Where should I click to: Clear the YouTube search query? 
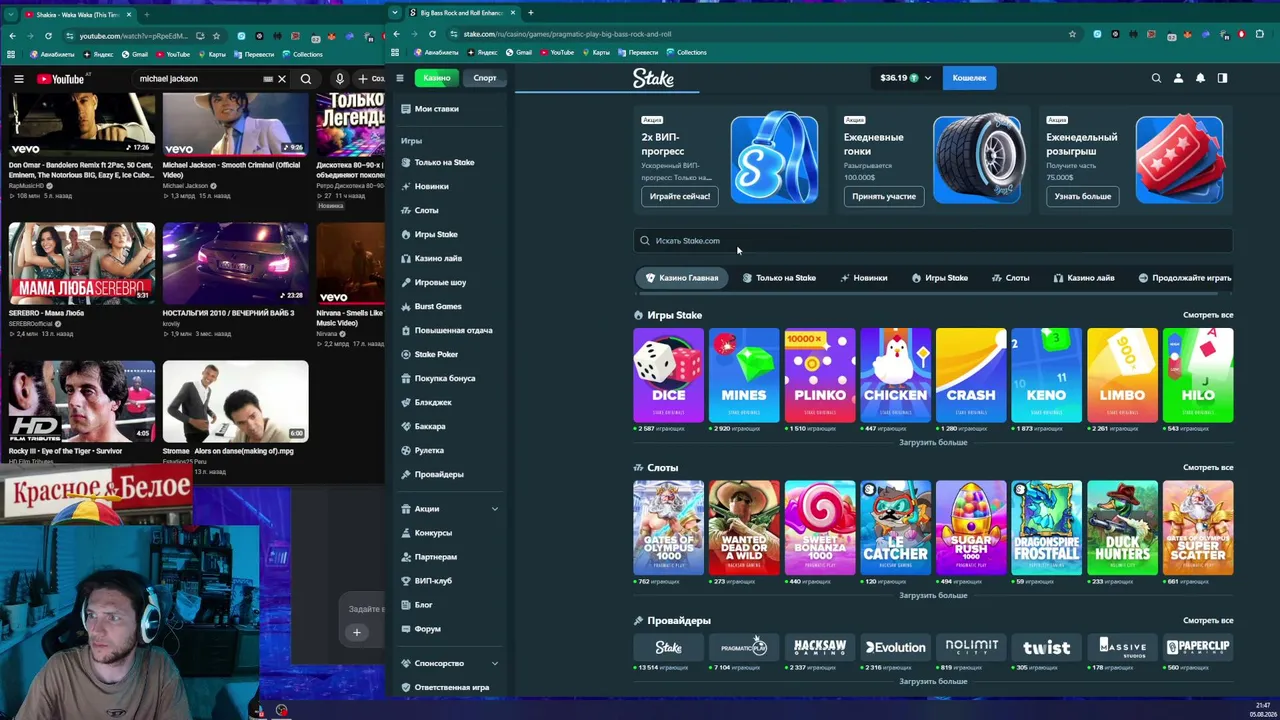pyautogui.click(x=282, y=79)
